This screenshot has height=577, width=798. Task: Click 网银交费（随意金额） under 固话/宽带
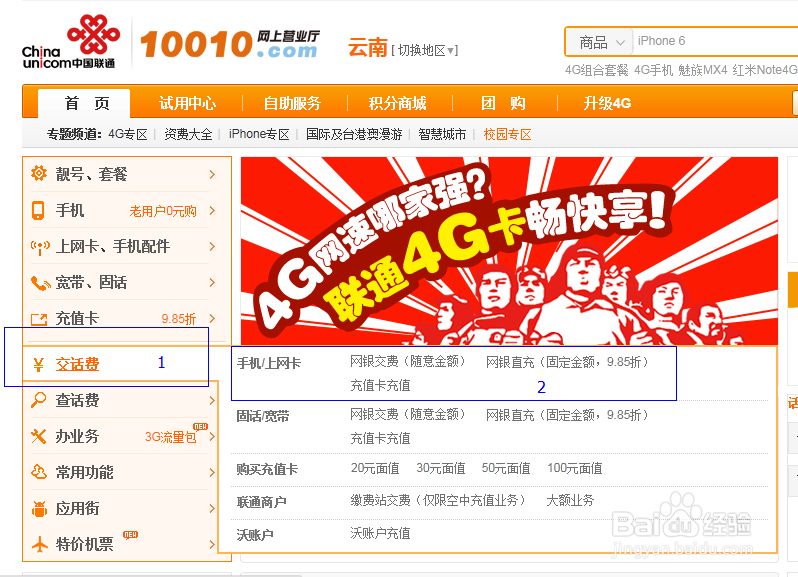408,415
